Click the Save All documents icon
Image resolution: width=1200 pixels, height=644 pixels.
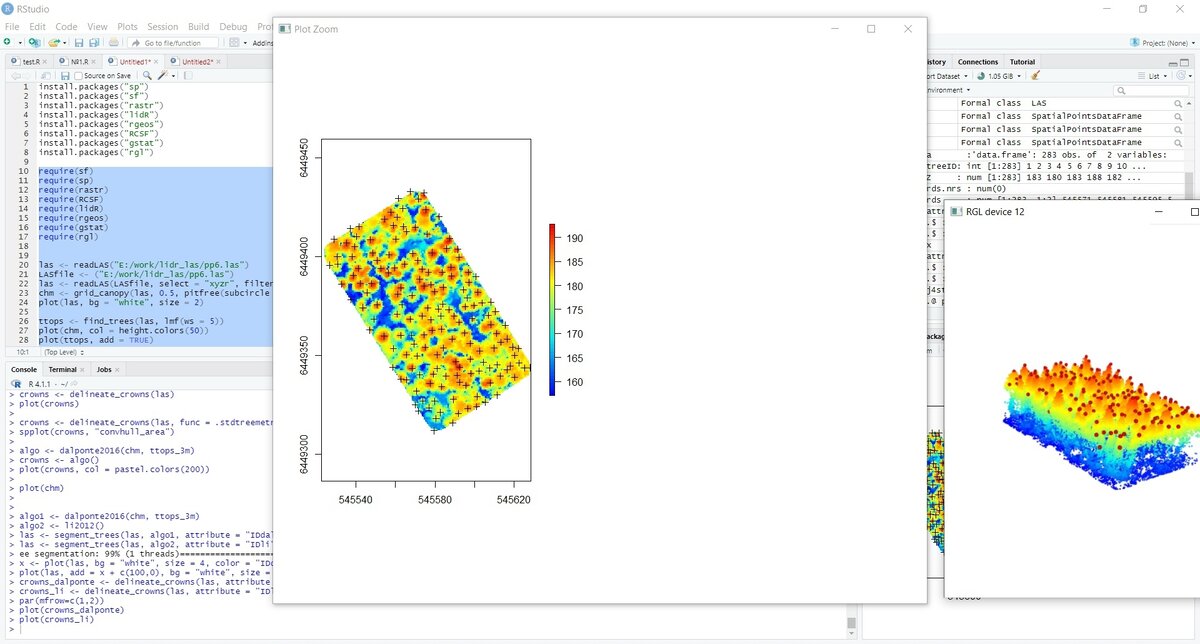click(x=94, y=43)
